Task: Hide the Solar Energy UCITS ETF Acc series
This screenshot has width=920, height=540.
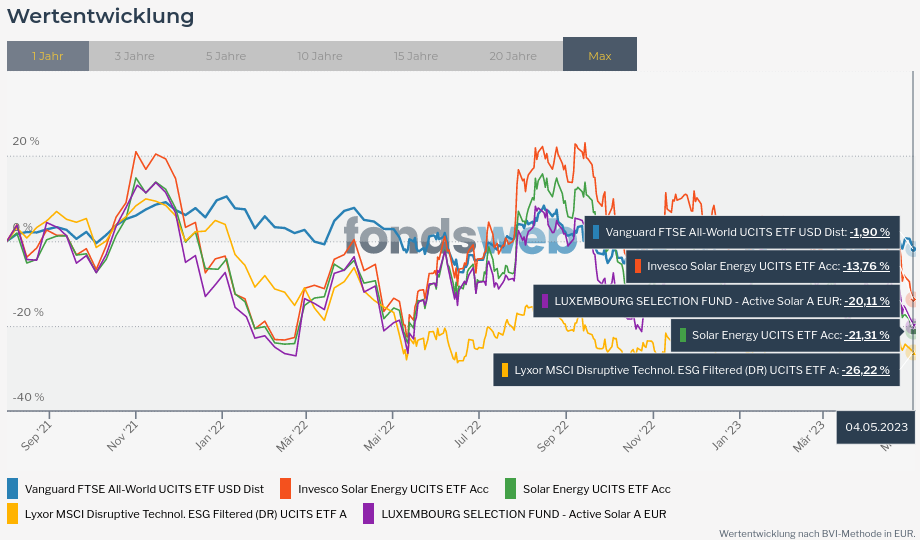Action: click(596, 489)
